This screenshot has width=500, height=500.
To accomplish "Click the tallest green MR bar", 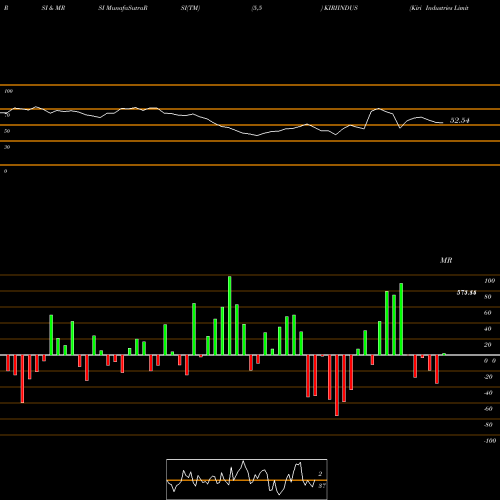I will click(x=230, y=315).
